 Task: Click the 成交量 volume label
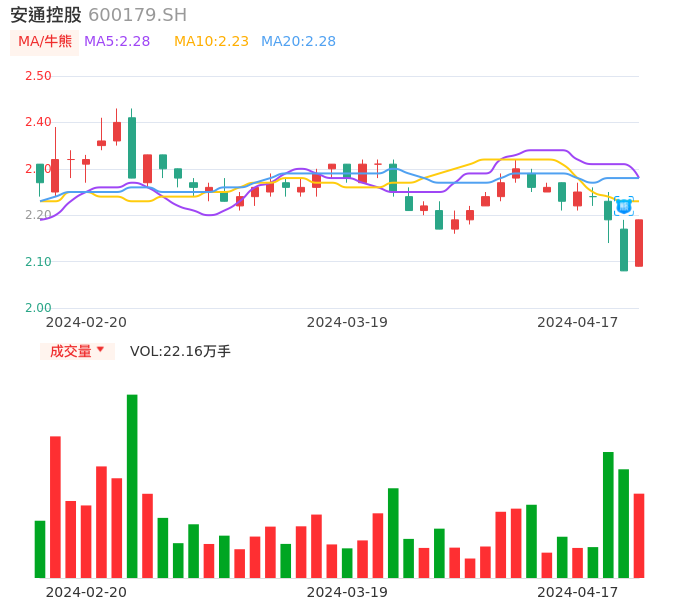pyautogui.click(x=70, y=351)
